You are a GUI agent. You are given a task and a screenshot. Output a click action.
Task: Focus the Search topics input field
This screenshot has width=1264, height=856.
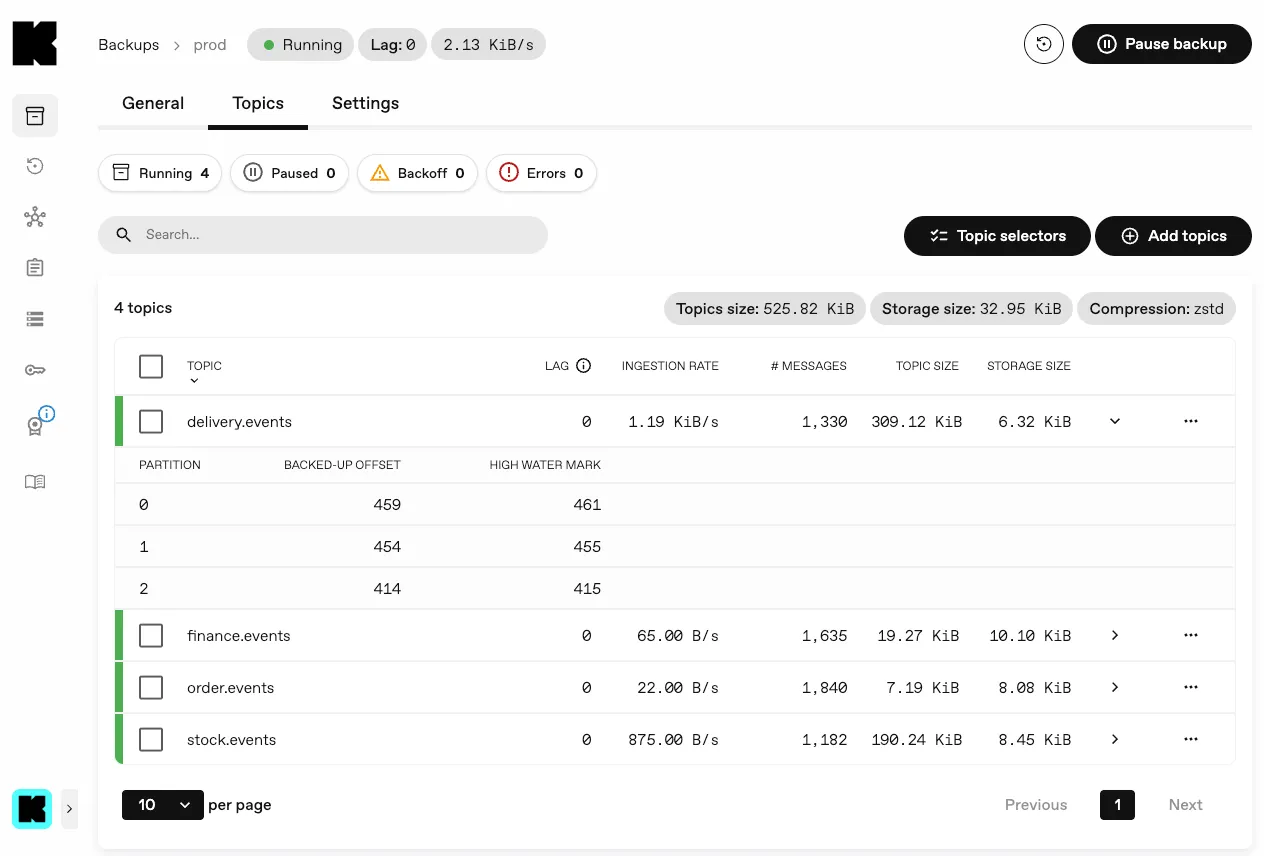point(323,235)
